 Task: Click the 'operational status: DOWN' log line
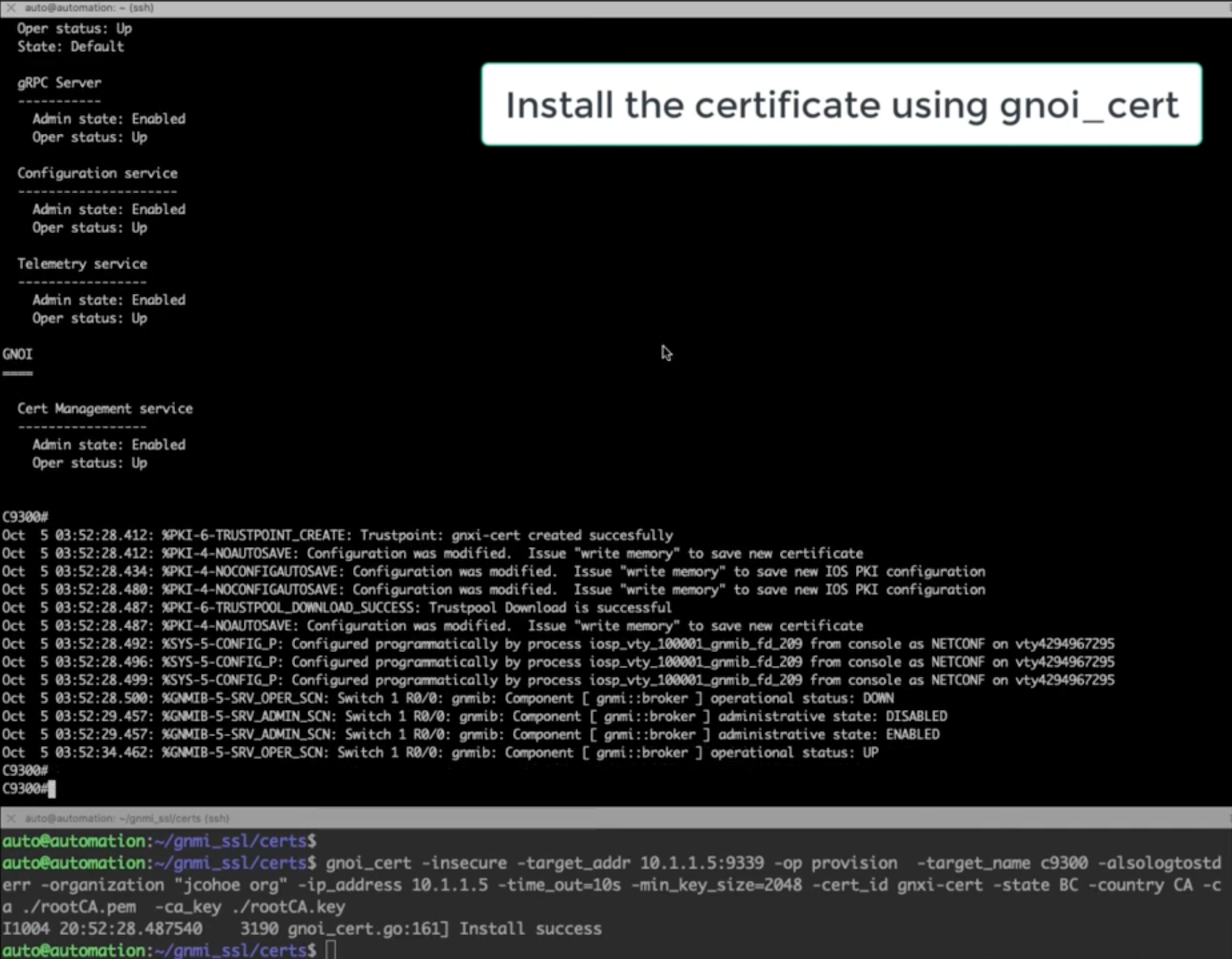pyautogui.click(x=448, y=698)
